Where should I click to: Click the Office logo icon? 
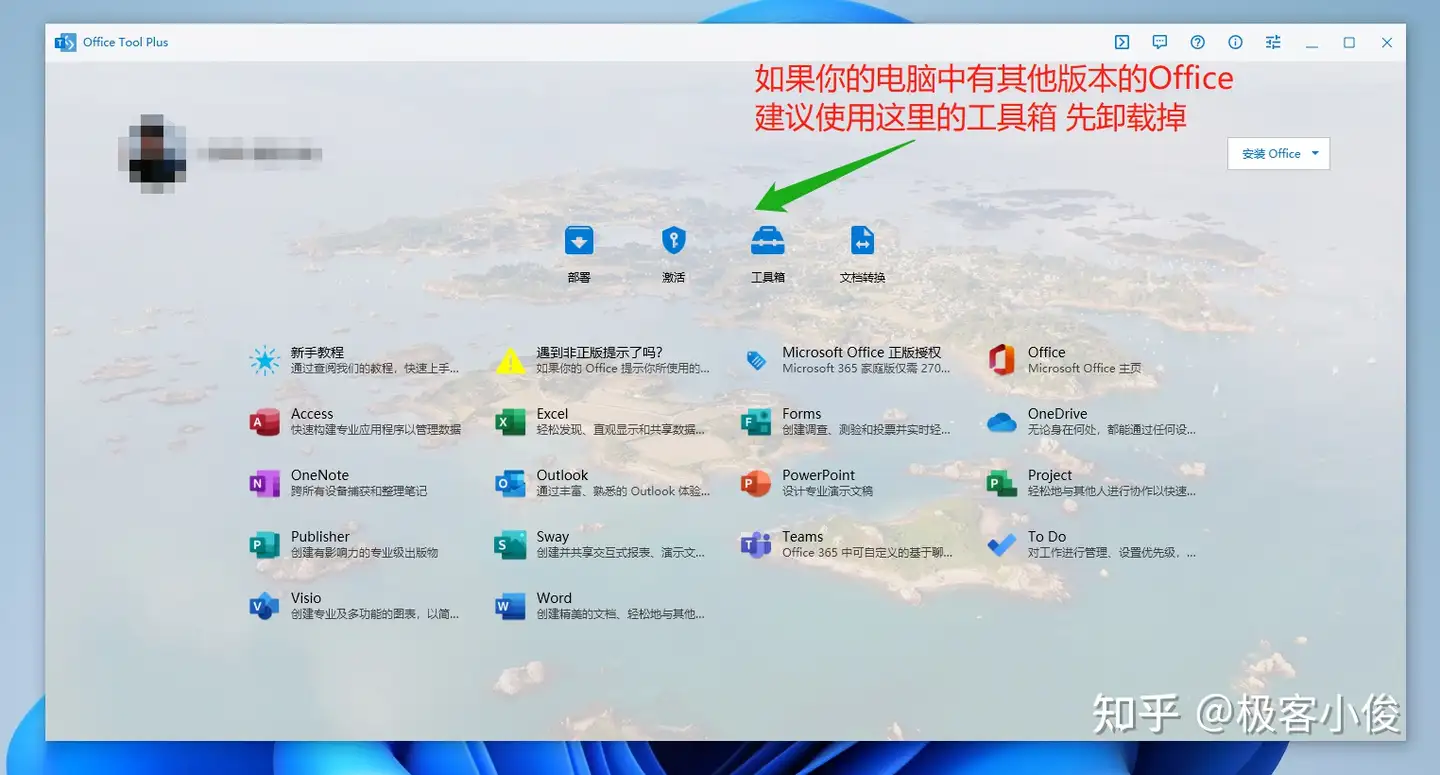[x=1001, y=360]
